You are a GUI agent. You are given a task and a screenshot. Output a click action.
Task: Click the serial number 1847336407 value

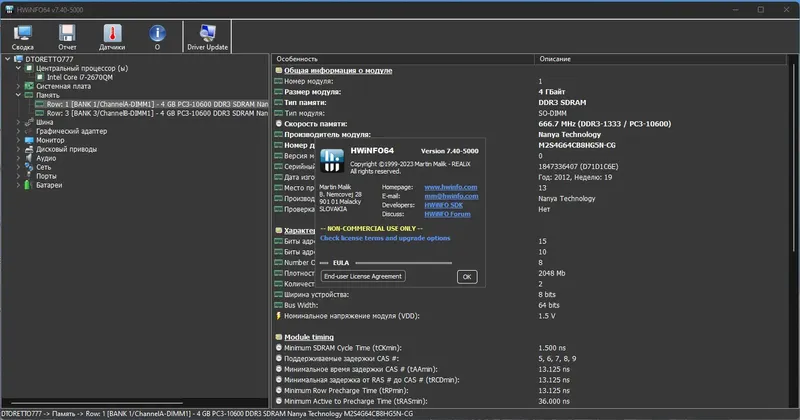pyautogui.click(x=578, y=167)
